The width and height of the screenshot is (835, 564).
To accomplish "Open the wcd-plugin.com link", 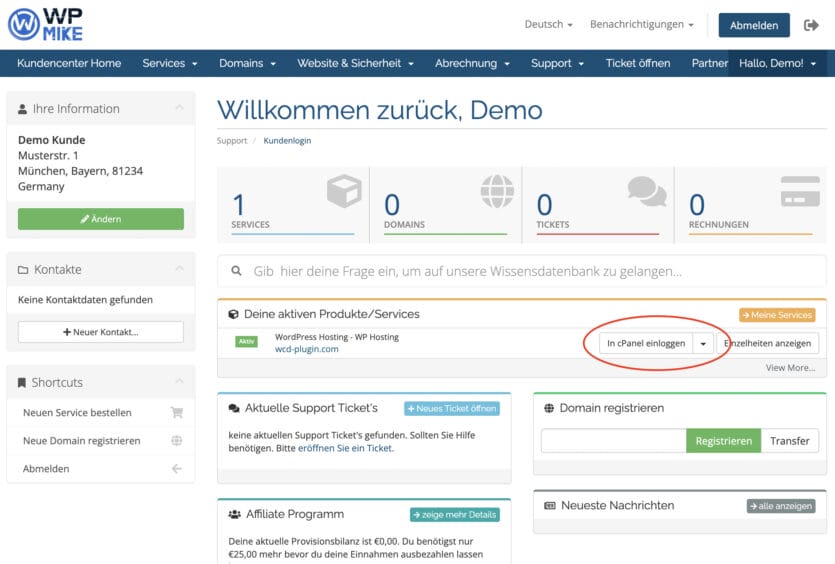I will pos(306,349).
